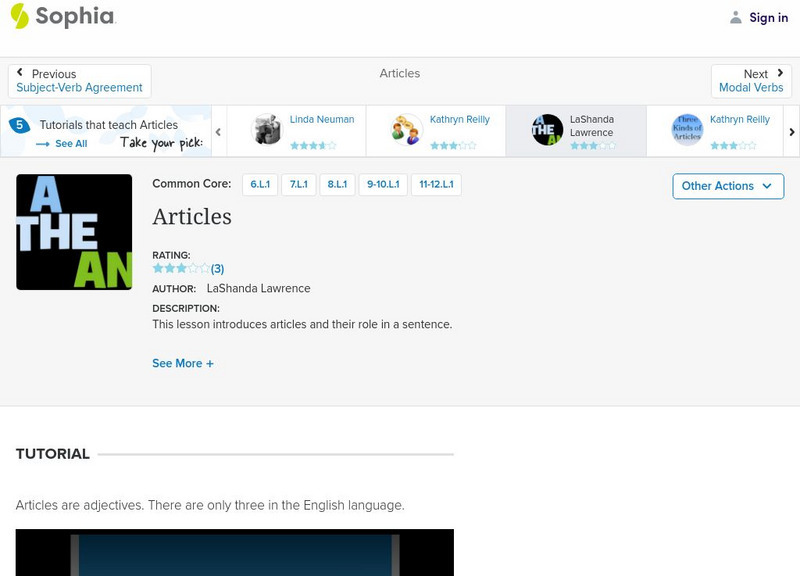Click the blue 5 tutorials badge

click(x=17, y=124)
